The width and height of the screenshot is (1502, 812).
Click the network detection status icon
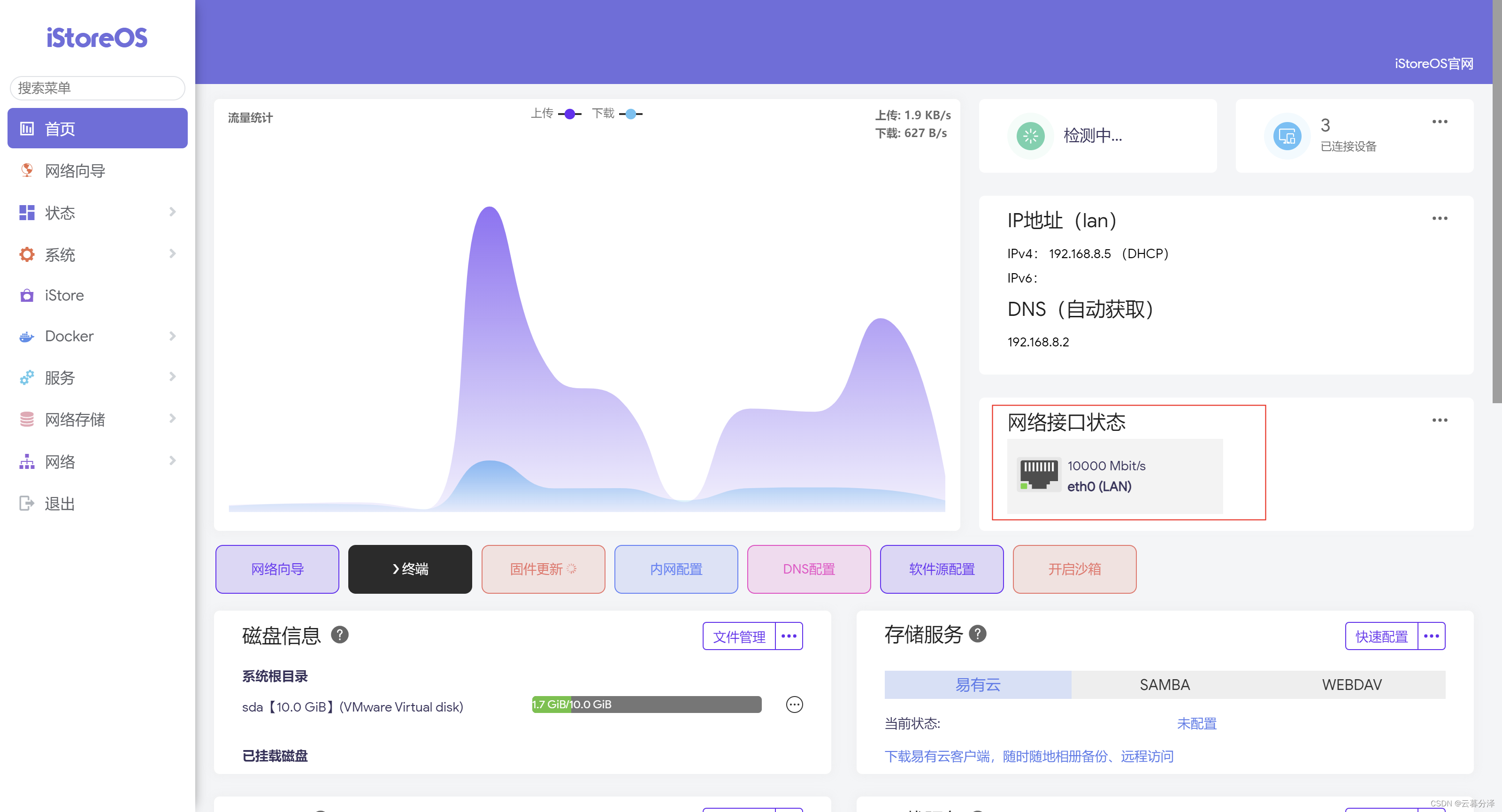1030,136
